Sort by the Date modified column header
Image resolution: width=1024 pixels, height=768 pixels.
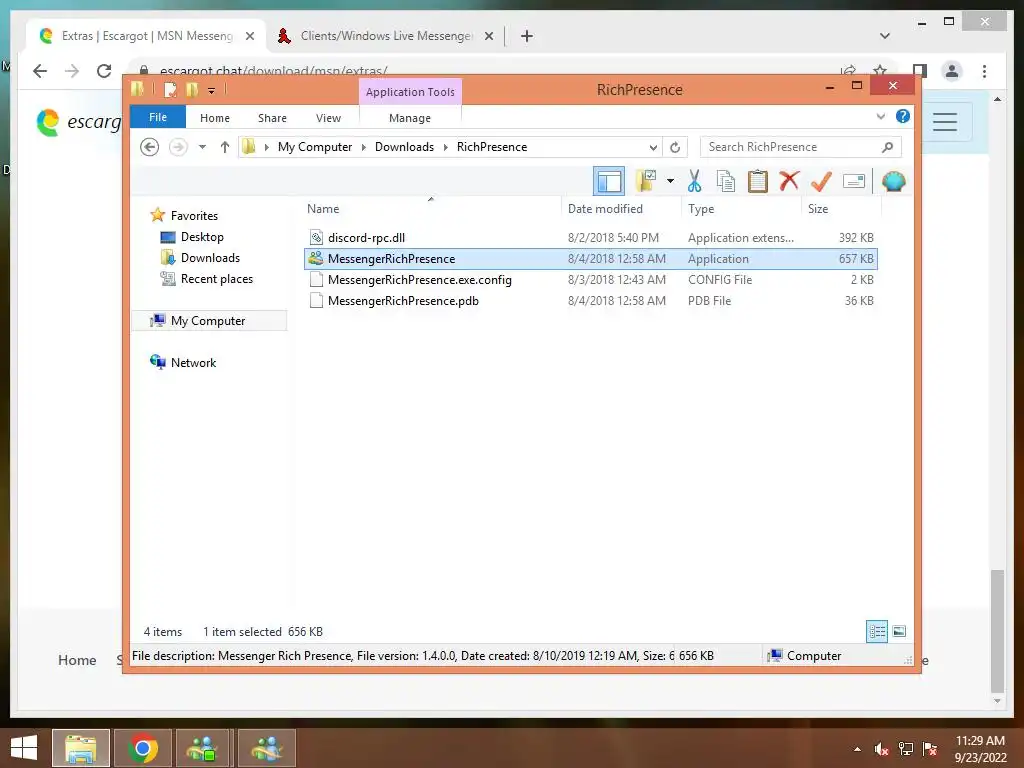620,209
